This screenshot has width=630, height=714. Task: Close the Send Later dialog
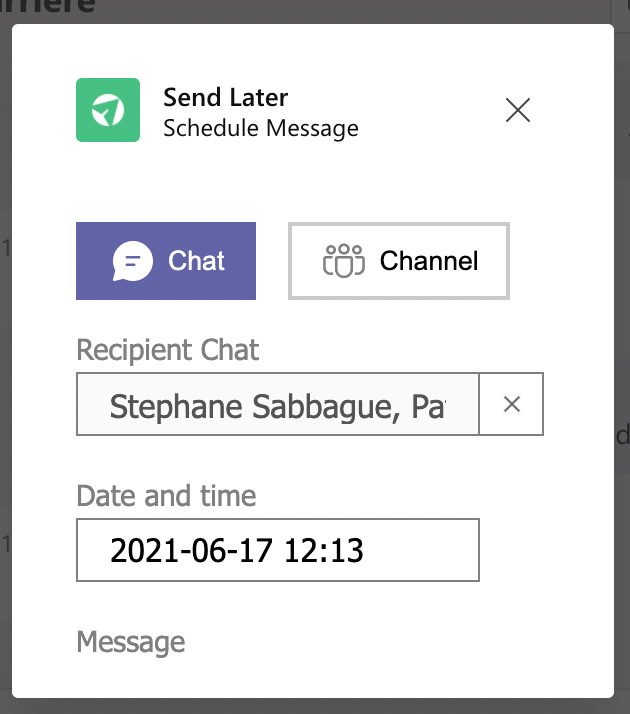pyautogui.click(x=518, y=110)
